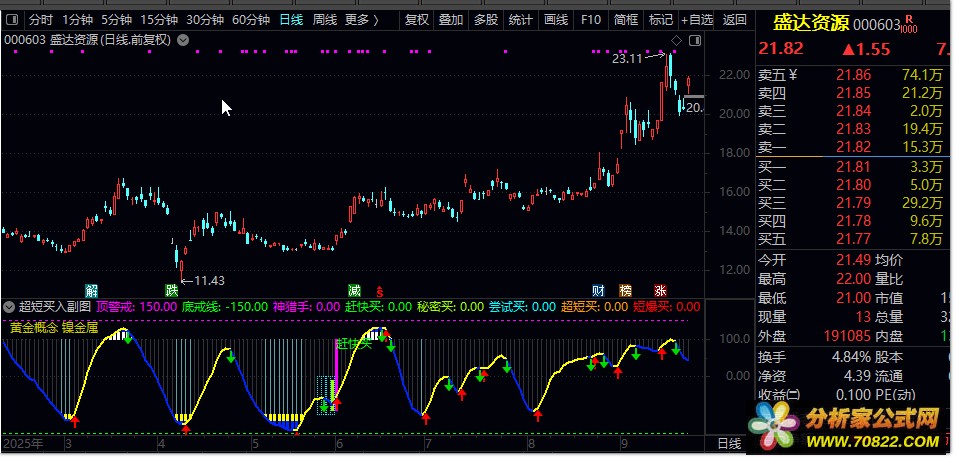
Task: Toggle 叠加 overlay mode
Action: pyautogui.click(x=451, y=20)
